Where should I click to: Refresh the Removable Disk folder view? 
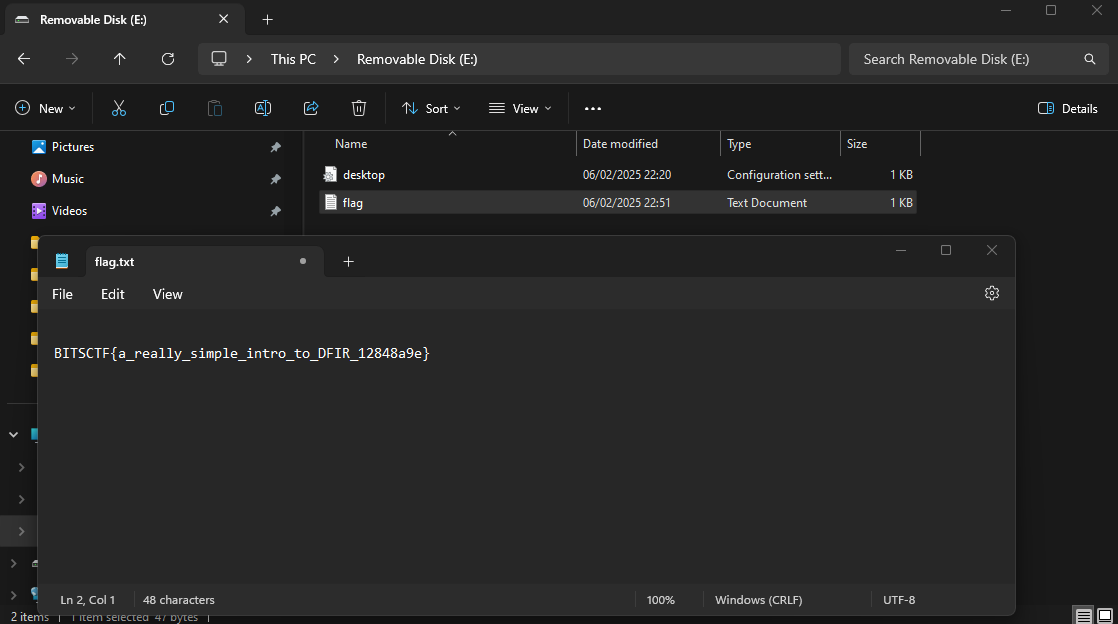[168, 59]
